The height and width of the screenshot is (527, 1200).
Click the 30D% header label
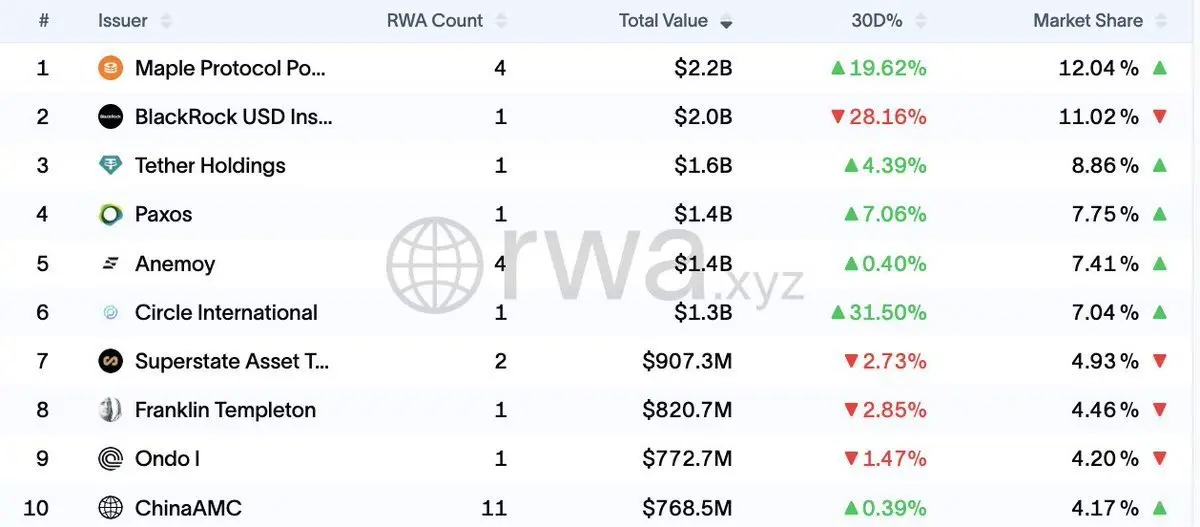(x=879, y=21)
